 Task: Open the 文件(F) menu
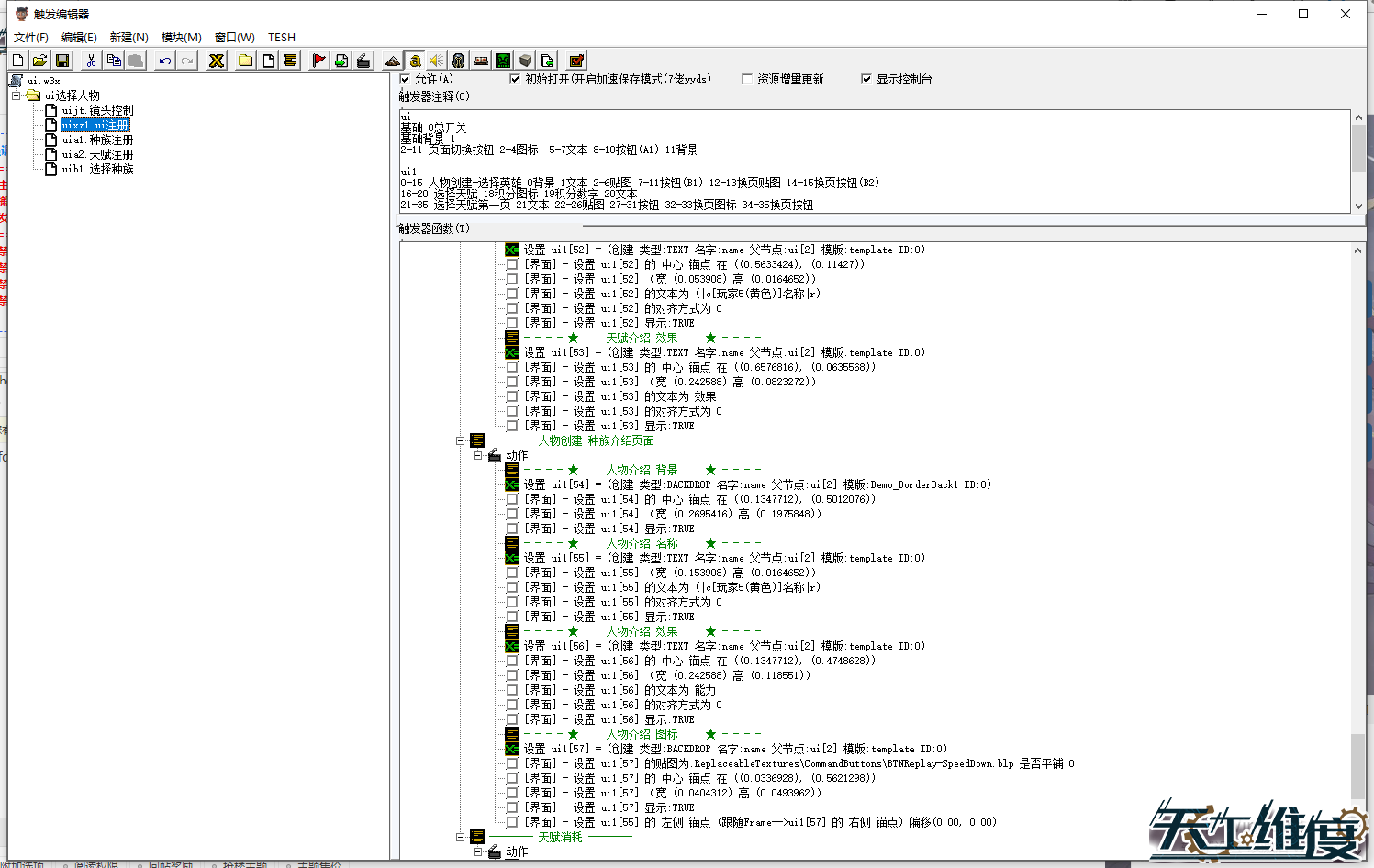[x=30, y=38]
